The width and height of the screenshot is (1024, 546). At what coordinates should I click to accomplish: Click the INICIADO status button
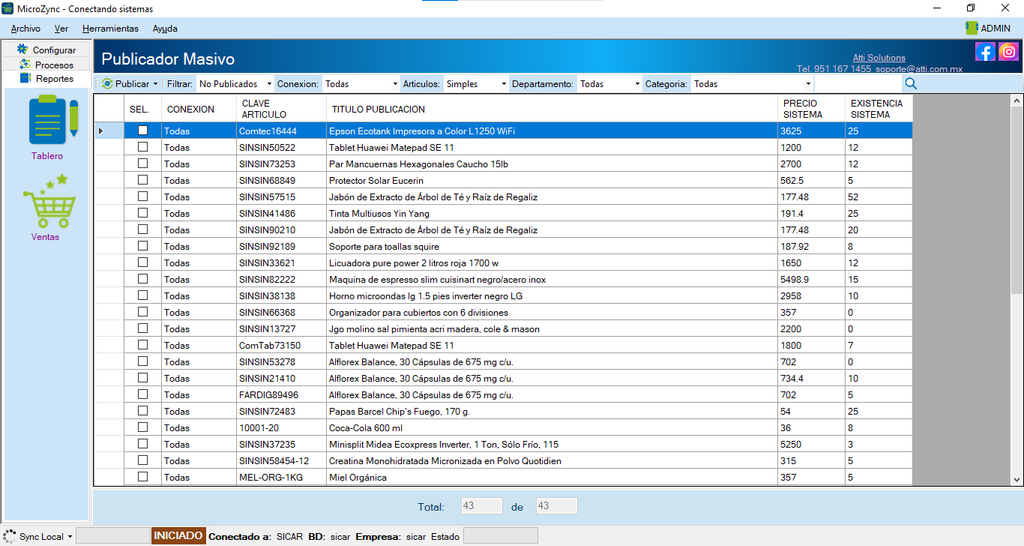pyautogui.click(x=178, y=536)
